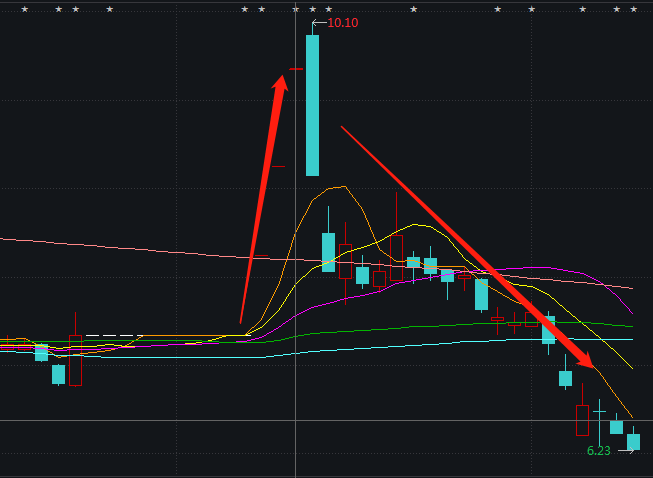Click the star marker on the vertical crosshair line
Viewport: 653px width, 478px height.
click(296, 9)
